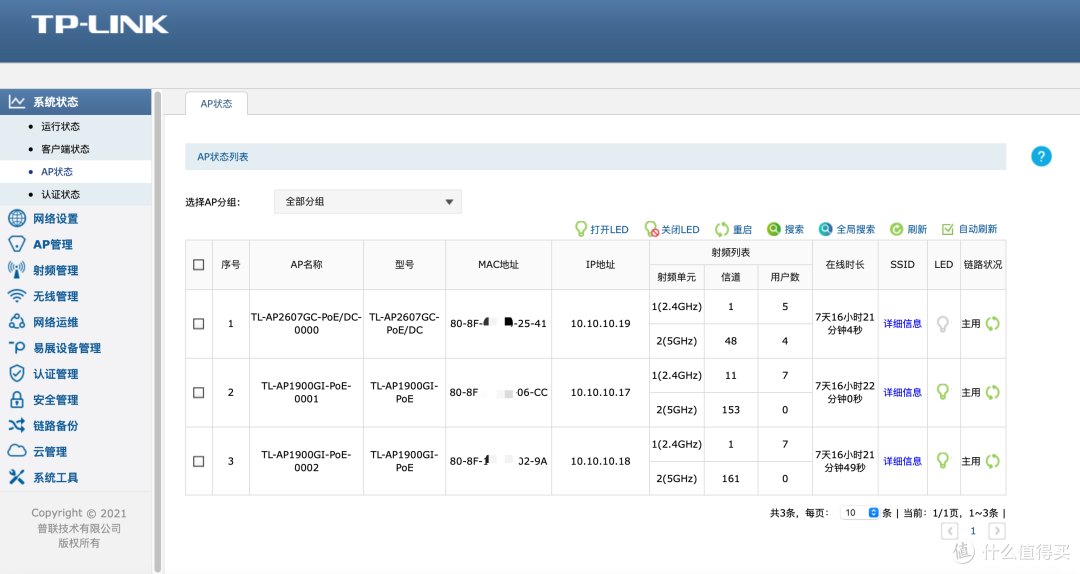The height and width of the screenshot is (574, 1080).
Task: Click the 认证管理 shield-check icon
Action: [17, 373]
